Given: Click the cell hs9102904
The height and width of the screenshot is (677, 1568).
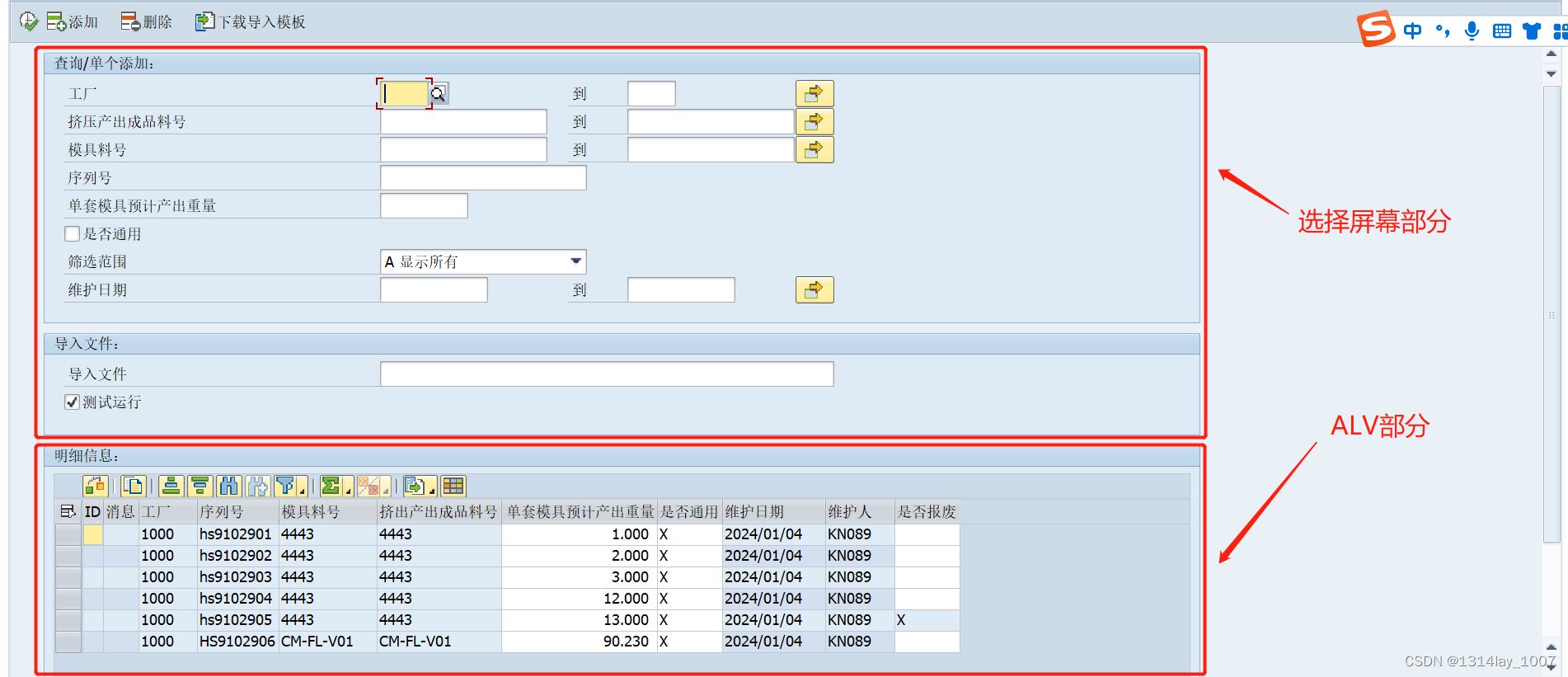Looking at the screenshot, I should (236, 599).
